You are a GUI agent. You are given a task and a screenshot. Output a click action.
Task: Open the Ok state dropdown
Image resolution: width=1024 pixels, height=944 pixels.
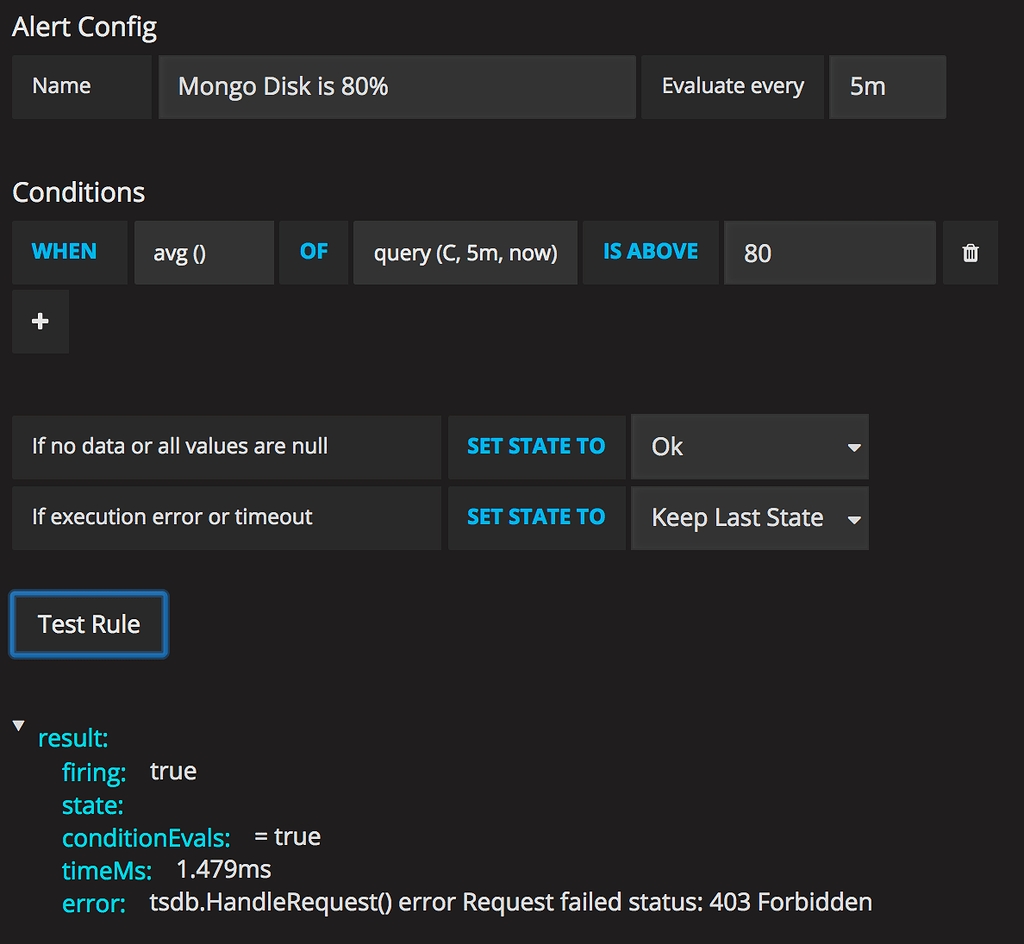749,447
